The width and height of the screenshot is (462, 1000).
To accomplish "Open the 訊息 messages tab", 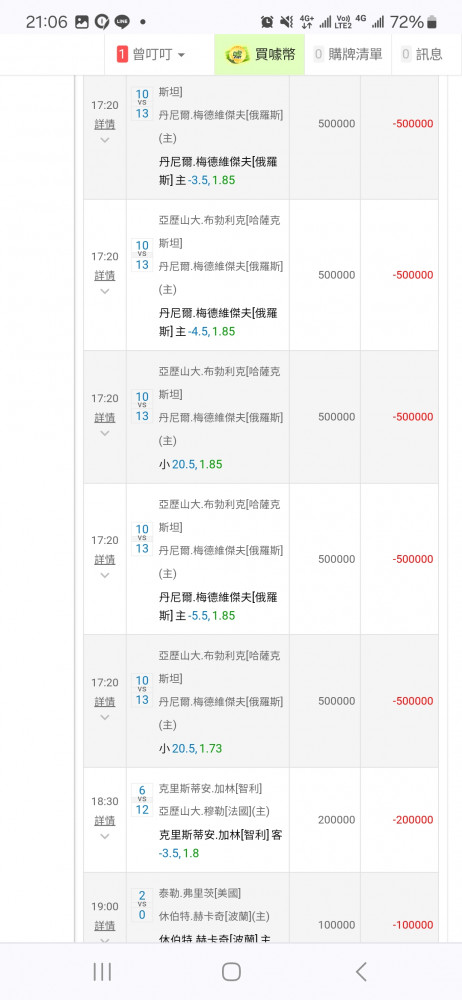I will click(422, 55).
